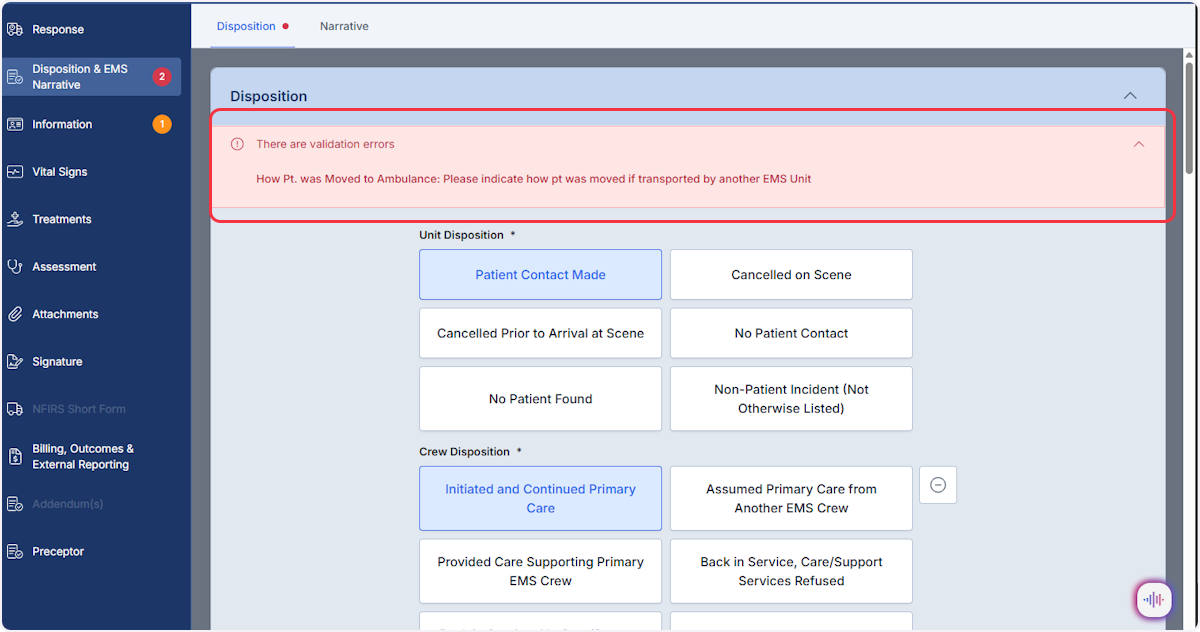
Task: Click the voice assistant waveform icon
Action: pyautogui.click(x=1154, y=600)
